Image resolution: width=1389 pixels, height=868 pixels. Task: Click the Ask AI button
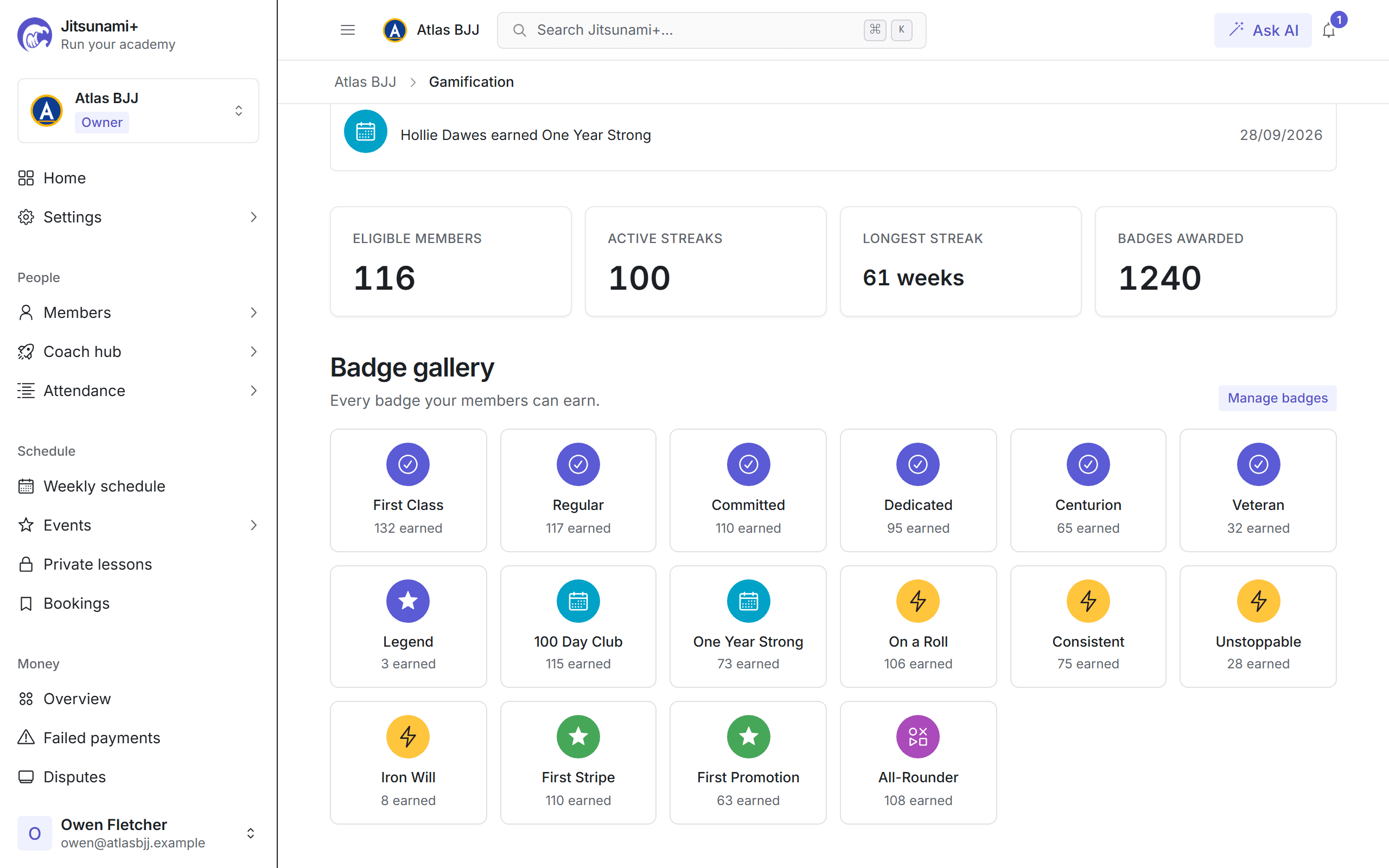[1262, 30]
